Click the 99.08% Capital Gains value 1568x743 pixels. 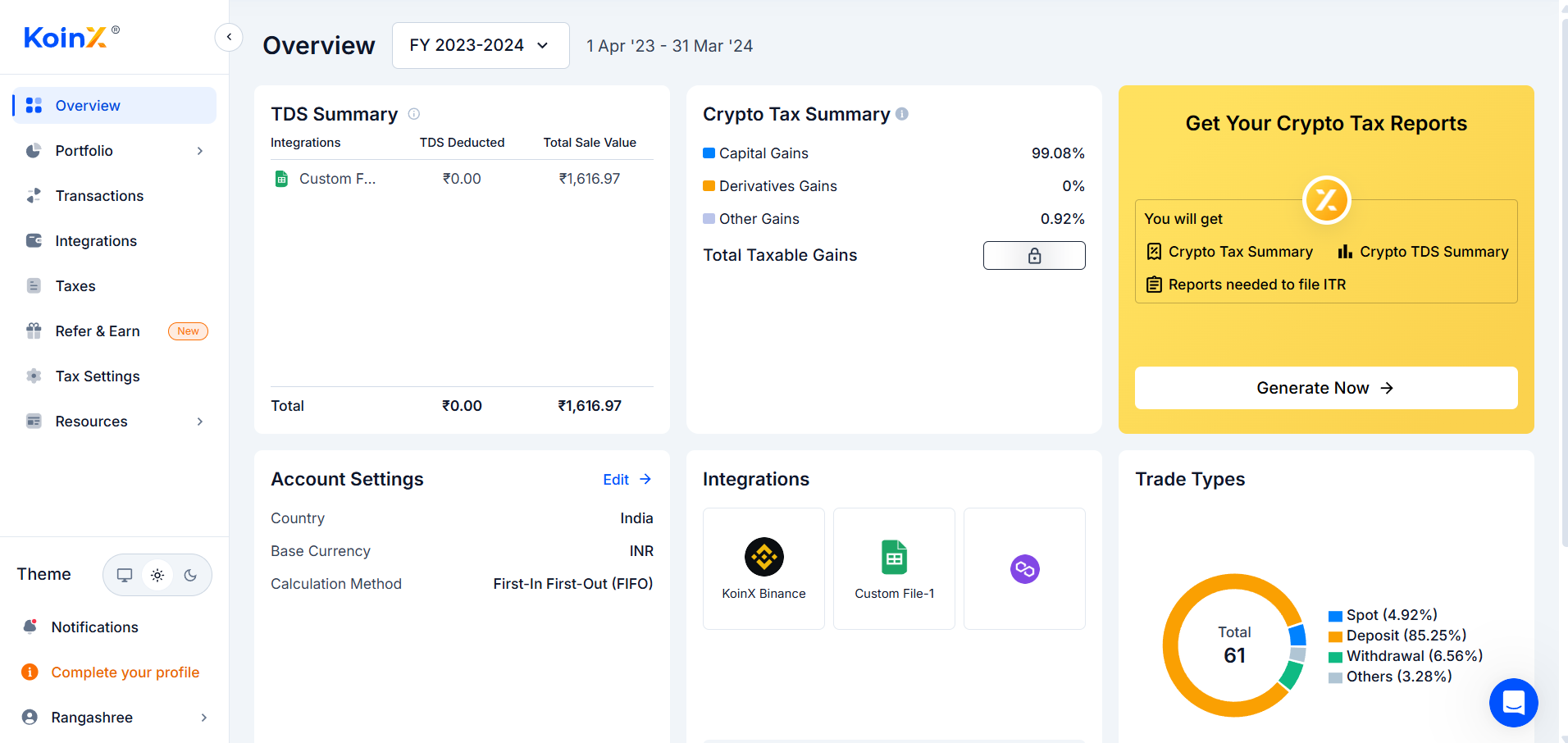click(1058, 153)
